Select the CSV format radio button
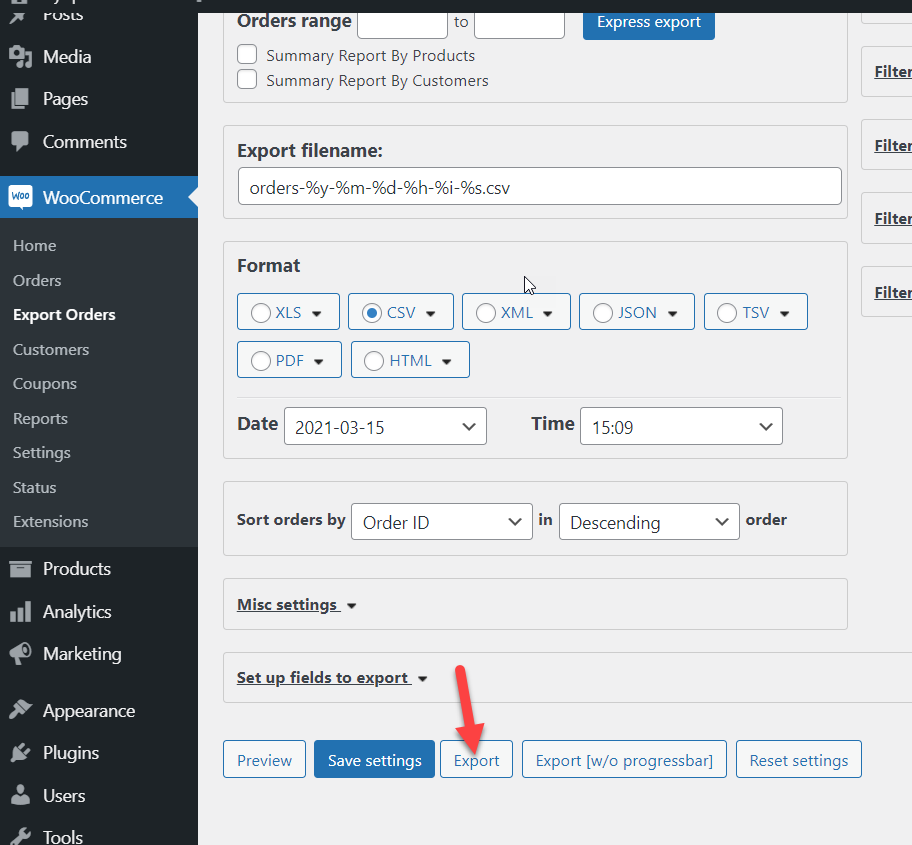Viewport: 912px width, 845px height. tap(372, 313)
